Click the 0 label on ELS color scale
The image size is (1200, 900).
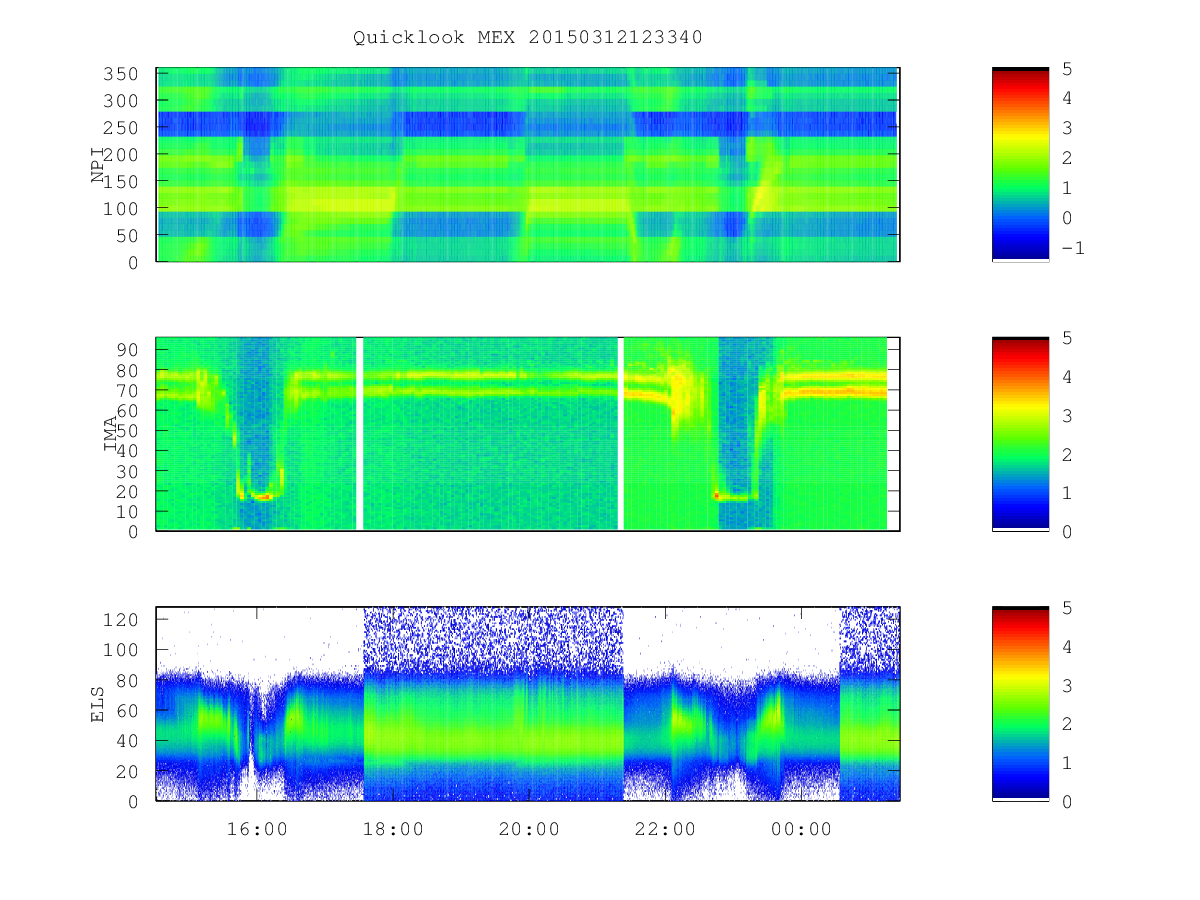point(1067,801)
